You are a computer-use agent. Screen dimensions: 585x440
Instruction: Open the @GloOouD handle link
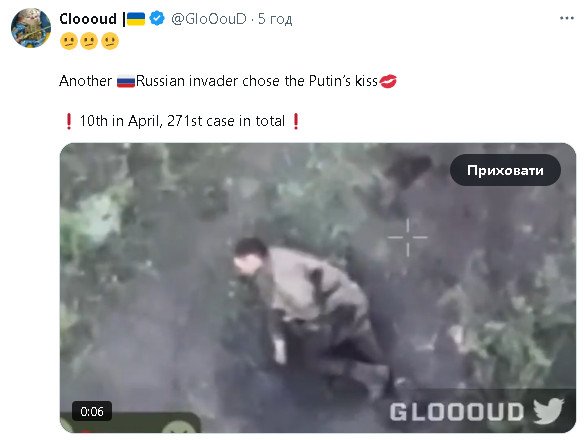(x=209, y=19)
